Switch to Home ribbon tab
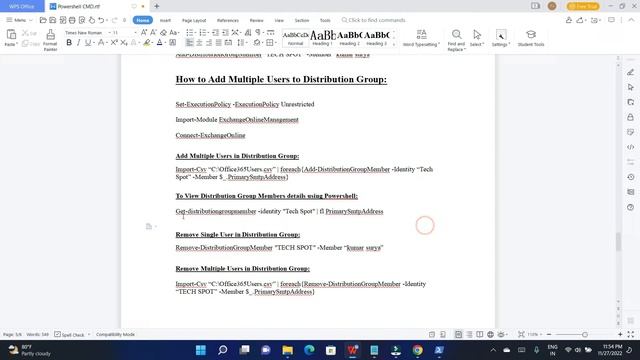 point(142,20)
